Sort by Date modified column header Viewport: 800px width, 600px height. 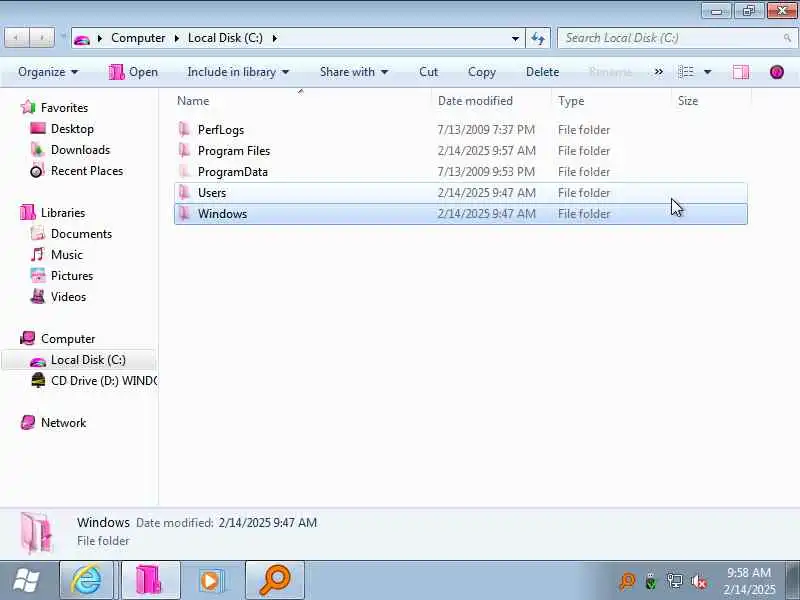pyautogui.click(x=492, y=101)
